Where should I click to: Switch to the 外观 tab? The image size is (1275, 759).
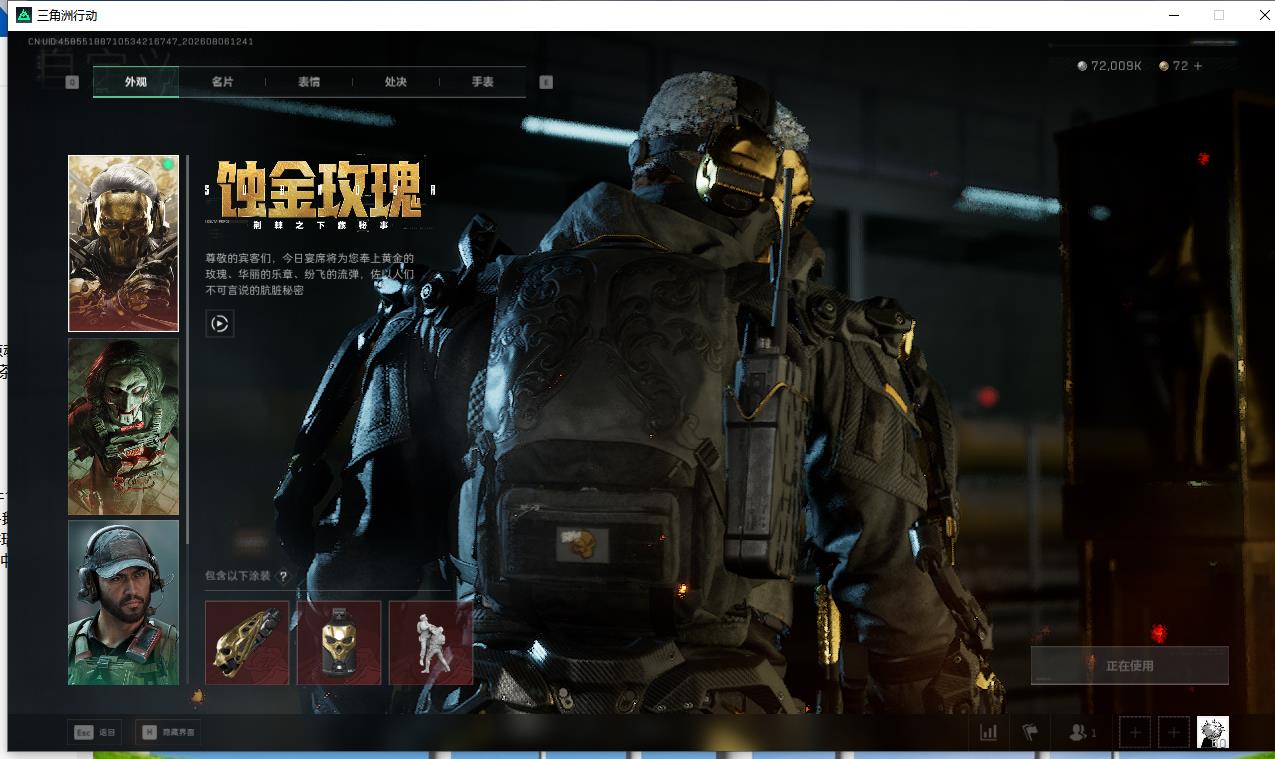pyautogui.click(x=136, y=82)
